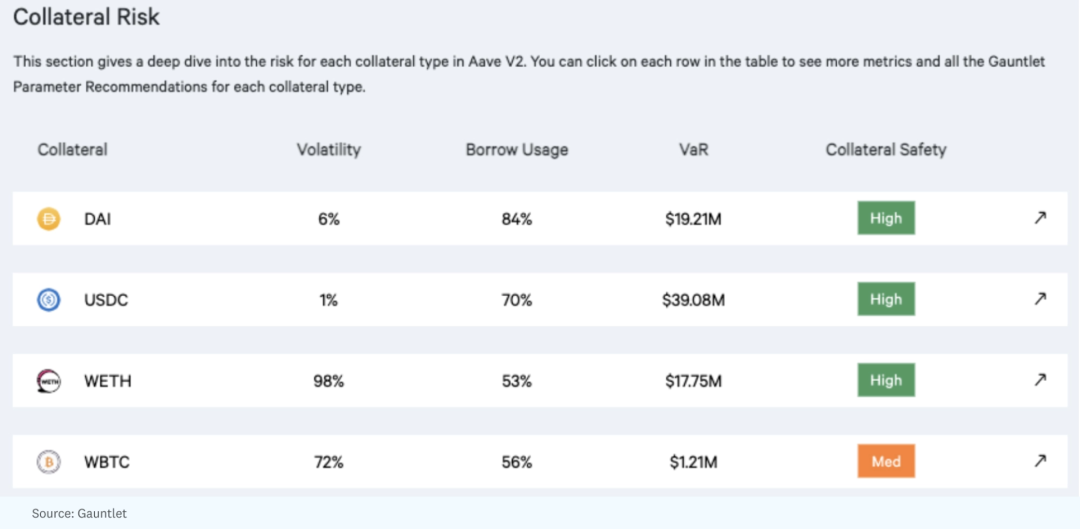Viewport: 1080px width, 529px height.
Task: Open DAI details via arrow icon
Action: click(x=1040, y=218)
